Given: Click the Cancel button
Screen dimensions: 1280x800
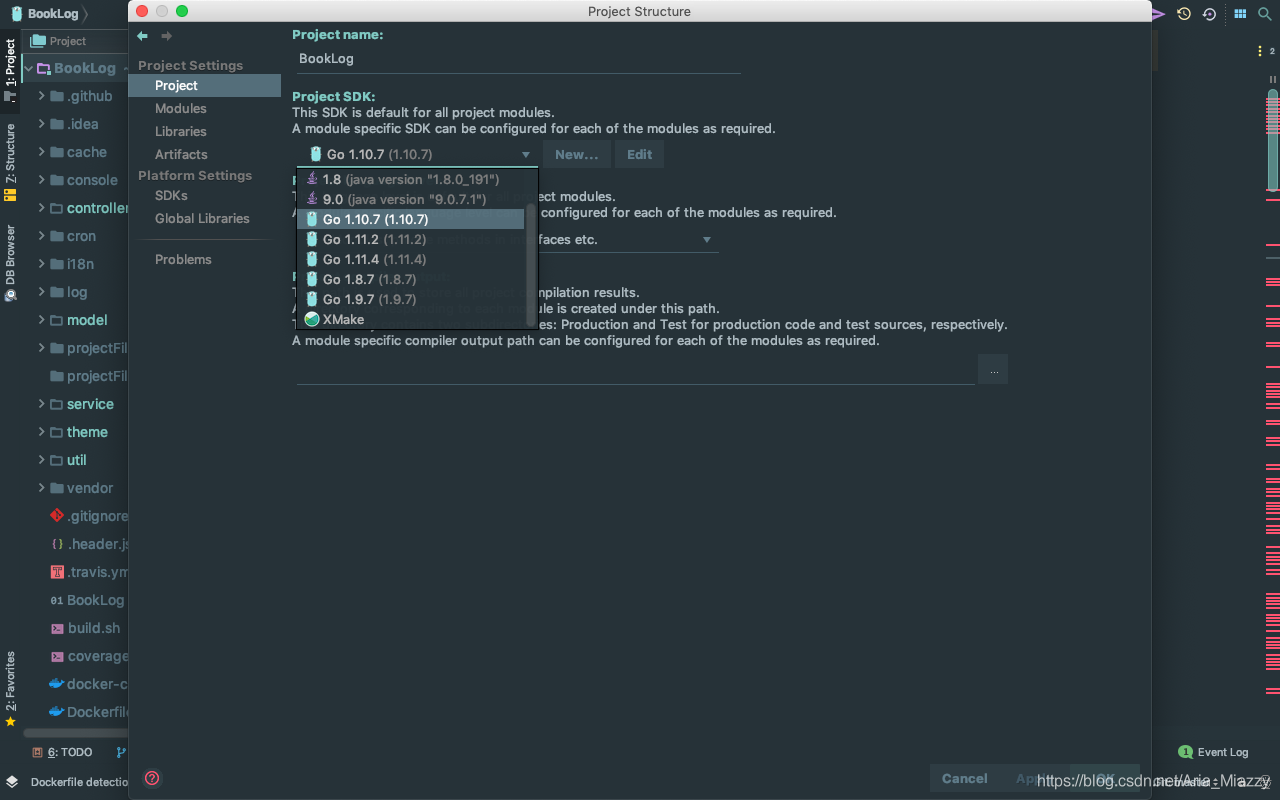Looking at the screenshot, I should tap(965, 778).
